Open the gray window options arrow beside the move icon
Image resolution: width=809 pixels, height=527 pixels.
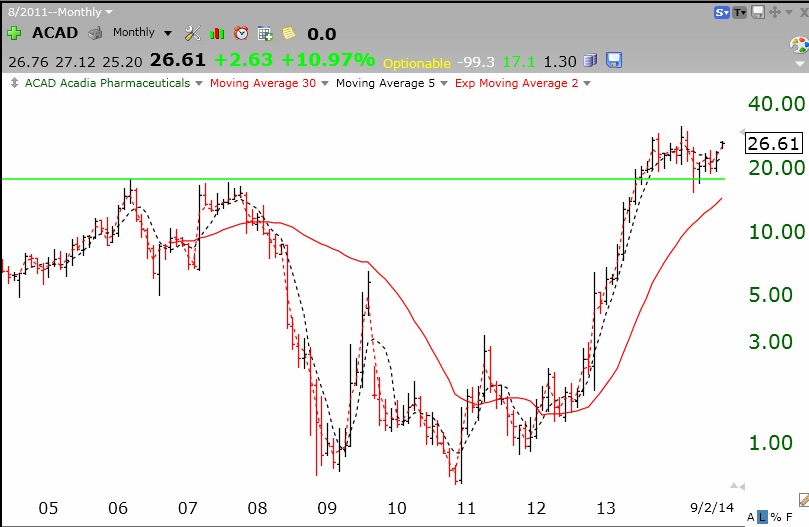pos(788,12)
